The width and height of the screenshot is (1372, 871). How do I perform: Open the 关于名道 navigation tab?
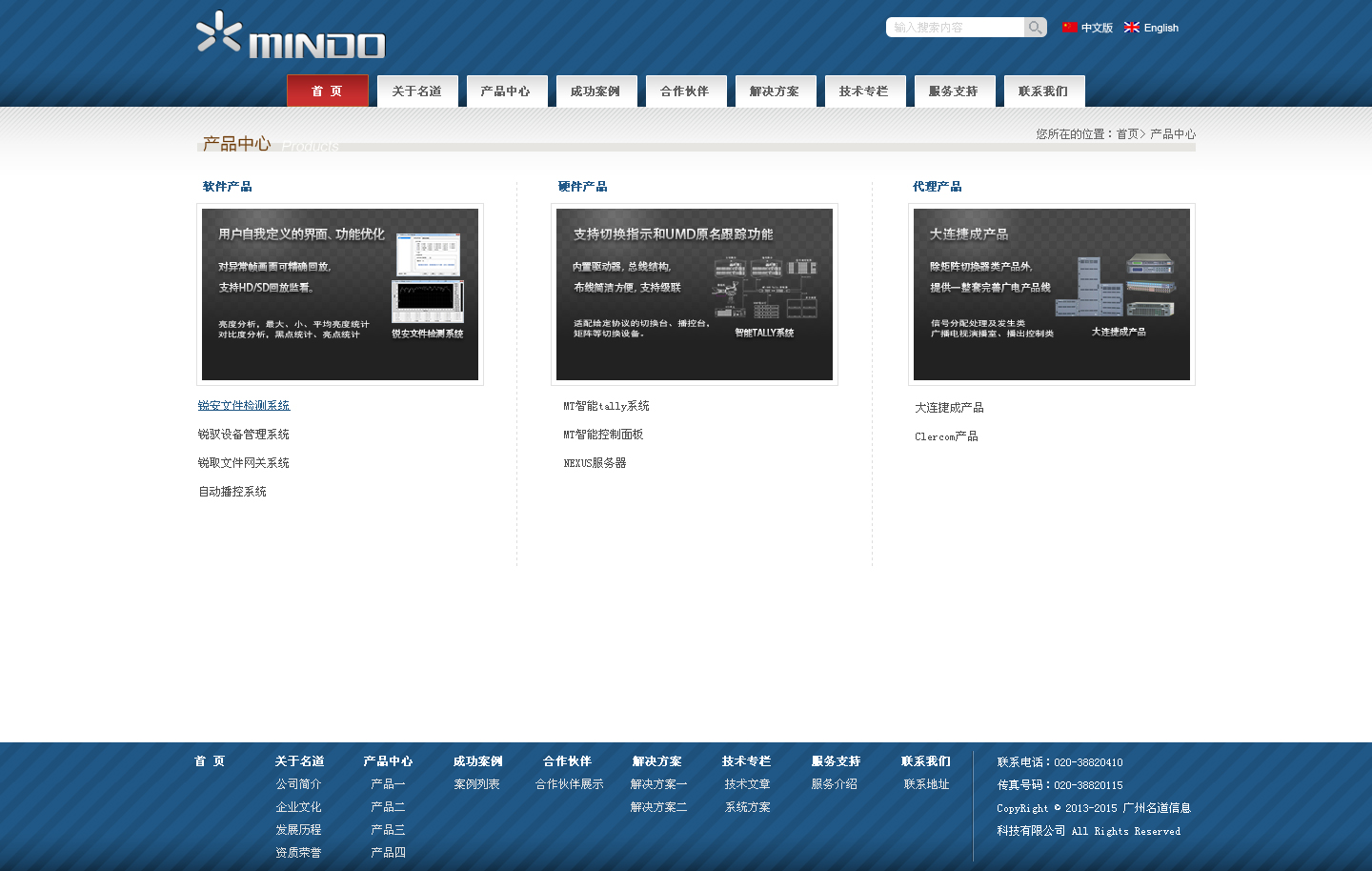(417, 91)
